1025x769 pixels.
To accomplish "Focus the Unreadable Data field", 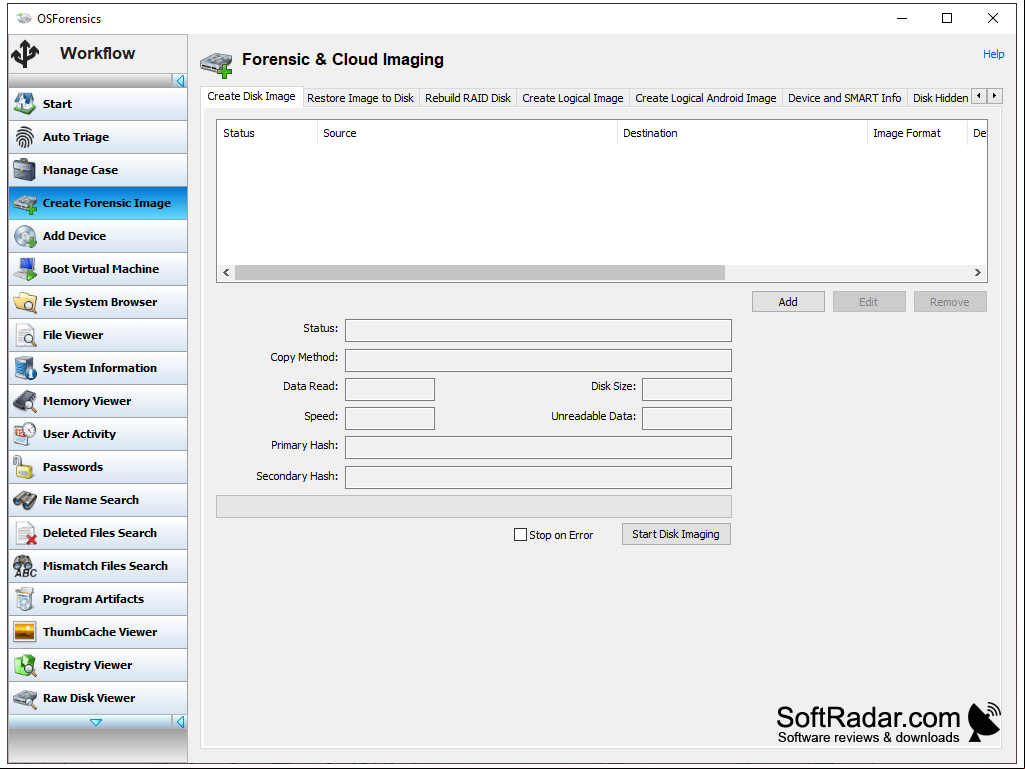I will (686, 419).
